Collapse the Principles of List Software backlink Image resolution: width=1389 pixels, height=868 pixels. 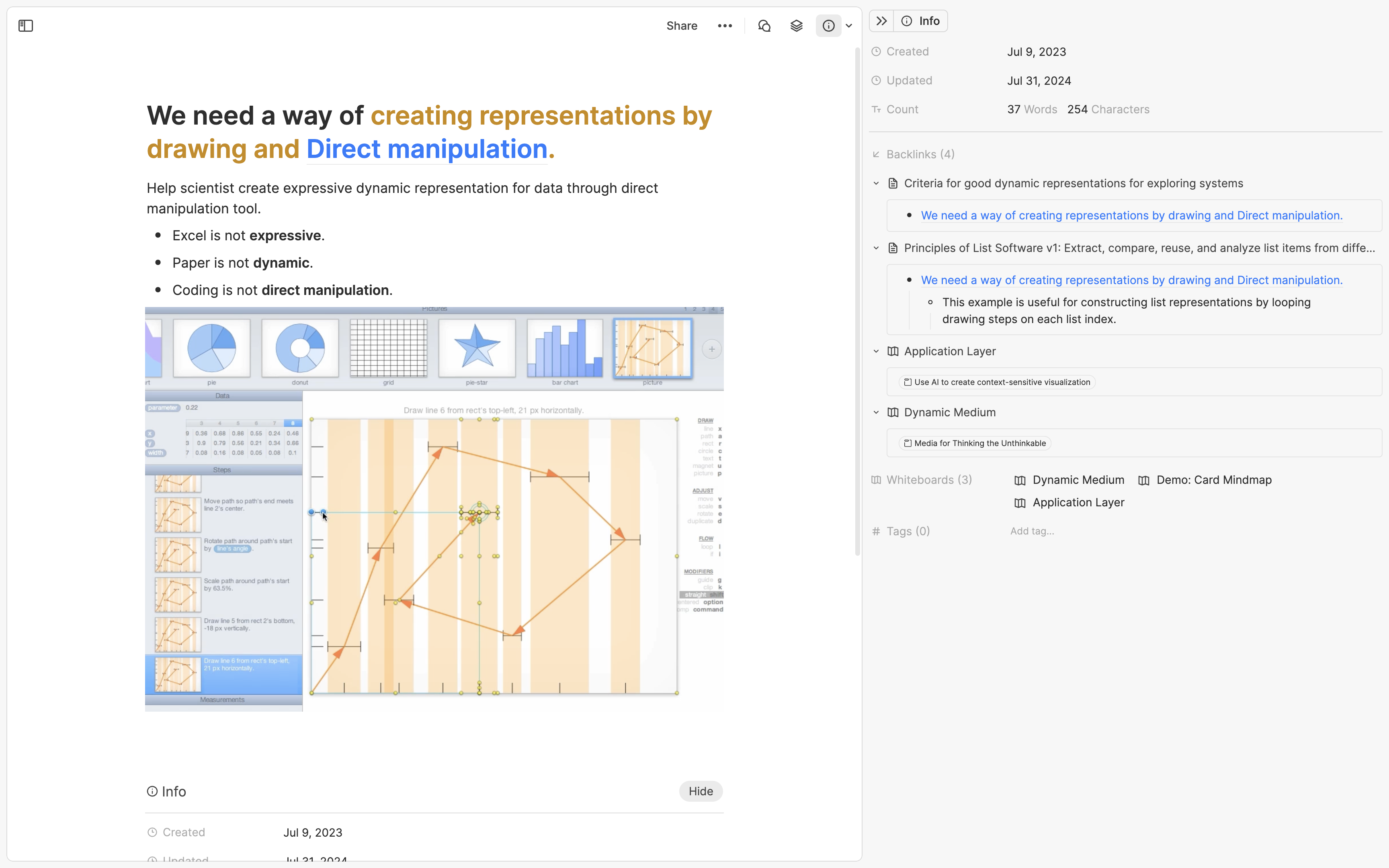point(876,249)
